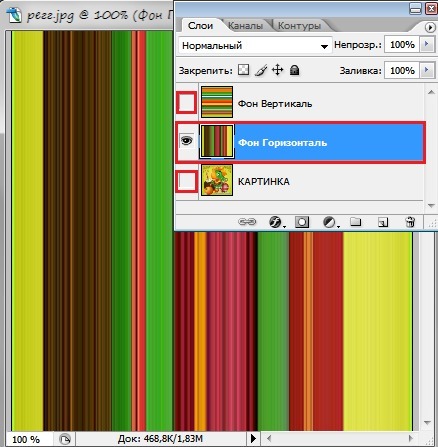Show the КАРТИНКА layer
The height and width of the screenshot is (447, 438).
point(186,181)
